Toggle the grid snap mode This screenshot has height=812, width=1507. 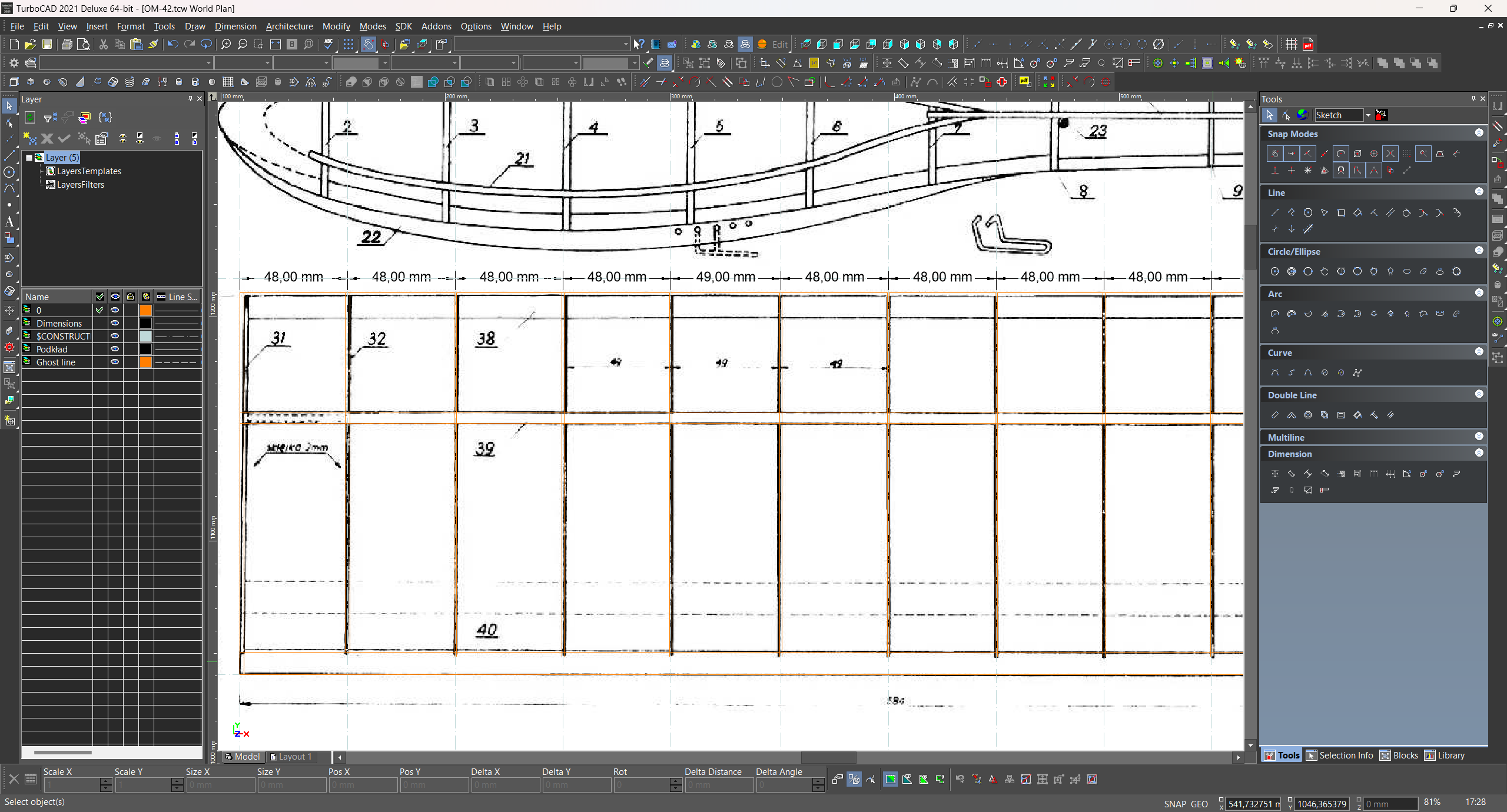pos(1407,154)
